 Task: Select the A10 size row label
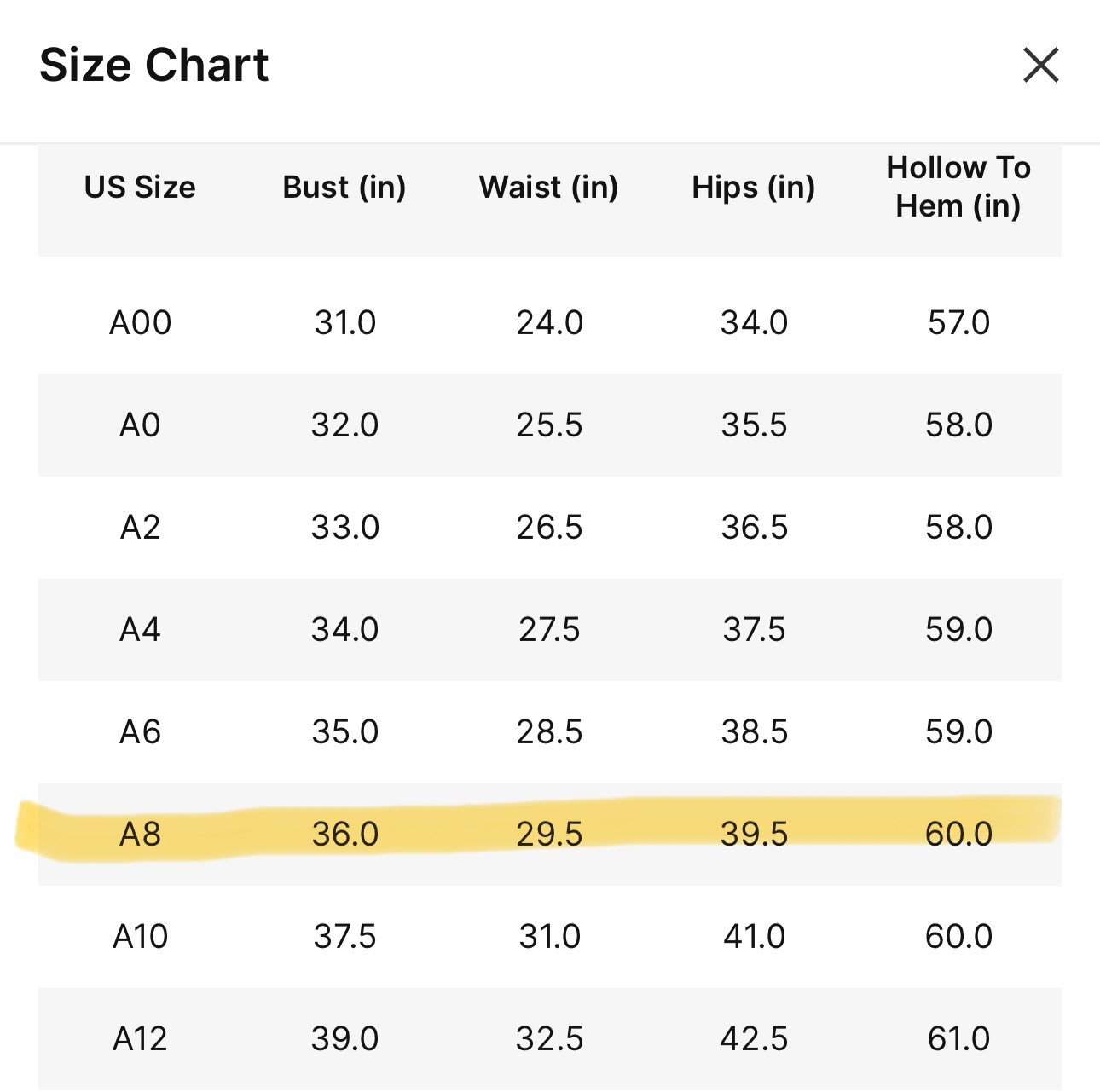coord(140,937)
